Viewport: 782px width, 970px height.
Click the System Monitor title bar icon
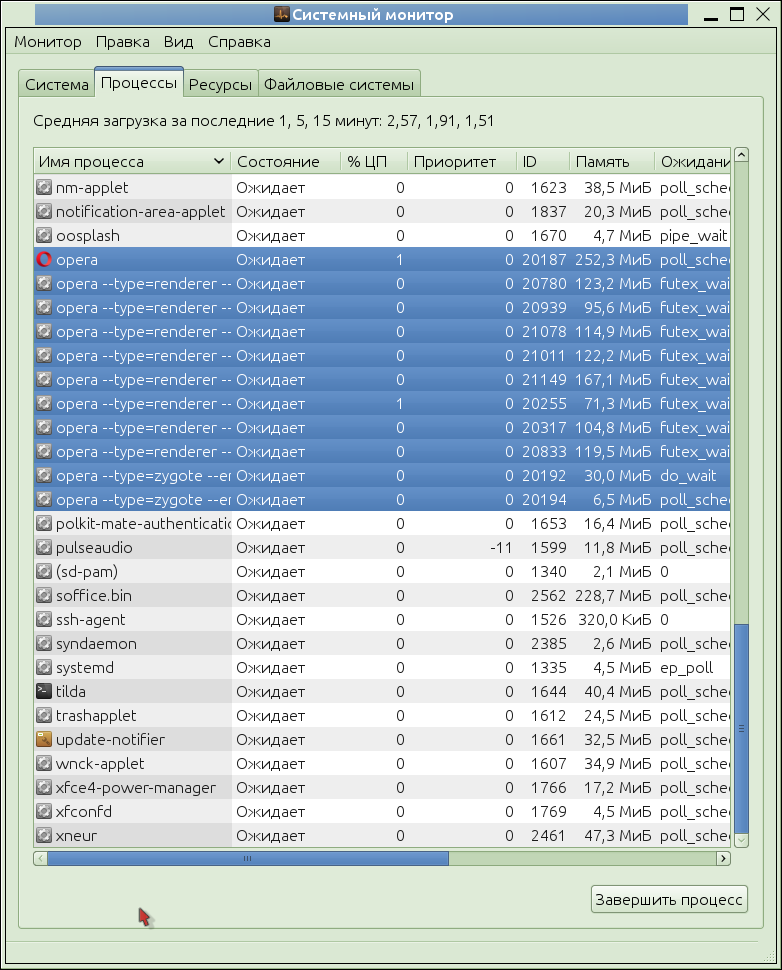tap(281, 14)
